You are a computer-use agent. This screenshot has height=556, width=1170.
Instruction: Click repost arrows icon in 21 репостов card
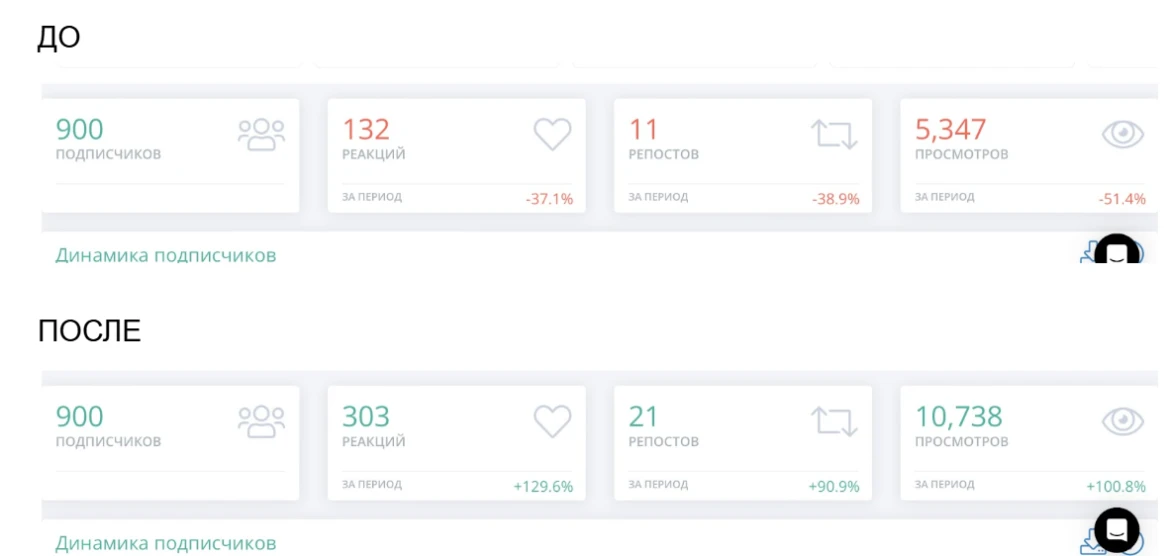834,421
